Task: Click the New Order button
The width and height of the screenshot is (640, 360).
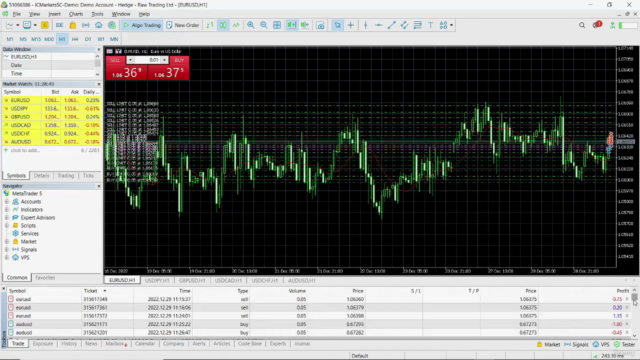Action: click(182, 25)
